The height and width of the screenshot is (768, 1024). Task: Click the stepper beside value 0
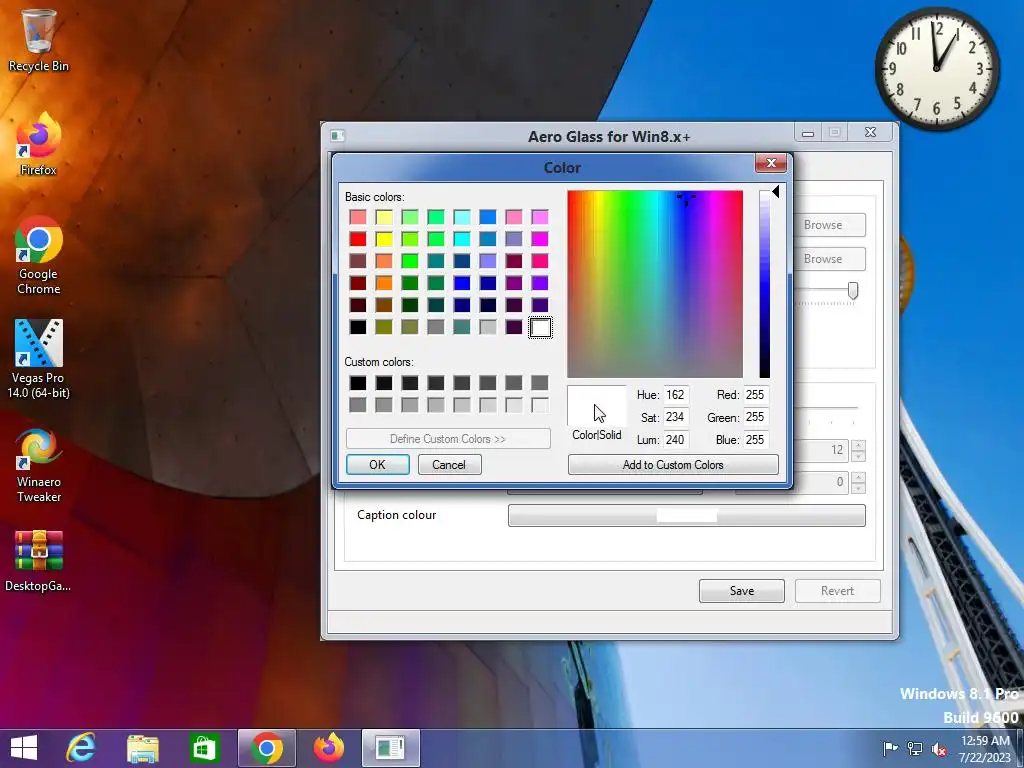pos(859,482)
